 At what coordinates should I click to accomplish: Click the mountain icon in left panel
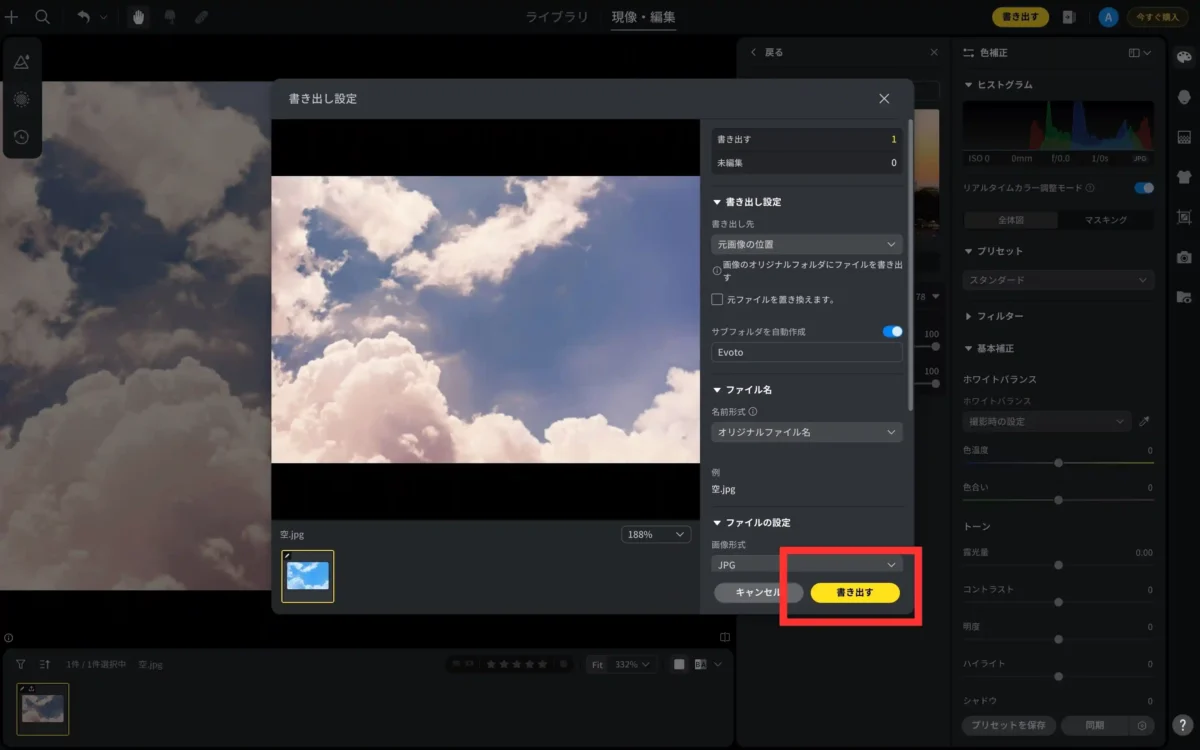click(x=22, y=62)
